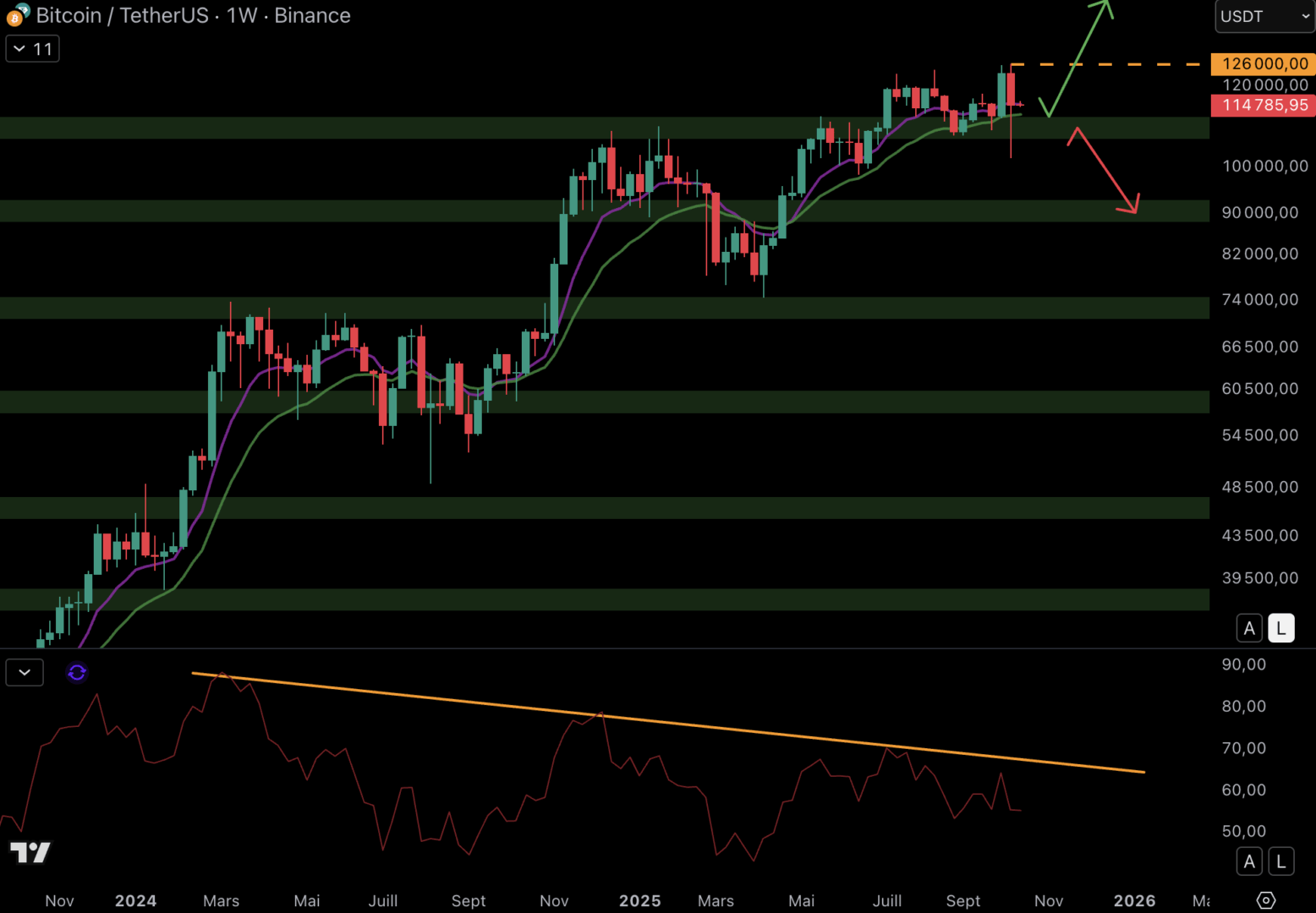Click the TradingView logo

pos(30,852)
